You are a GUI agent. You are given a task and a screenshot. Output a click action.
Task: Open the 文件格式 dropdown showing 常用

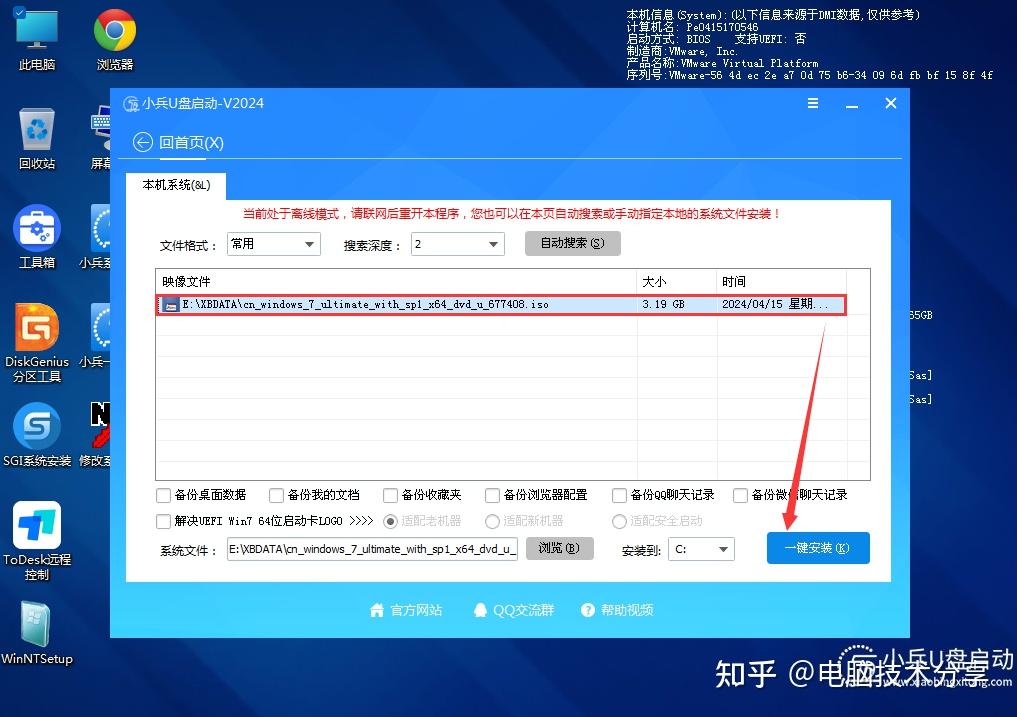273,243
